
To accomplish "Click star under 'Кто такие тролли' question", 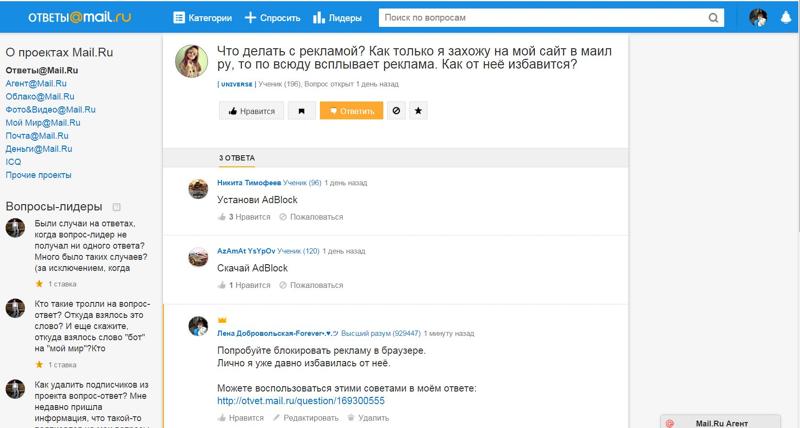I will (x=39, y=365).
